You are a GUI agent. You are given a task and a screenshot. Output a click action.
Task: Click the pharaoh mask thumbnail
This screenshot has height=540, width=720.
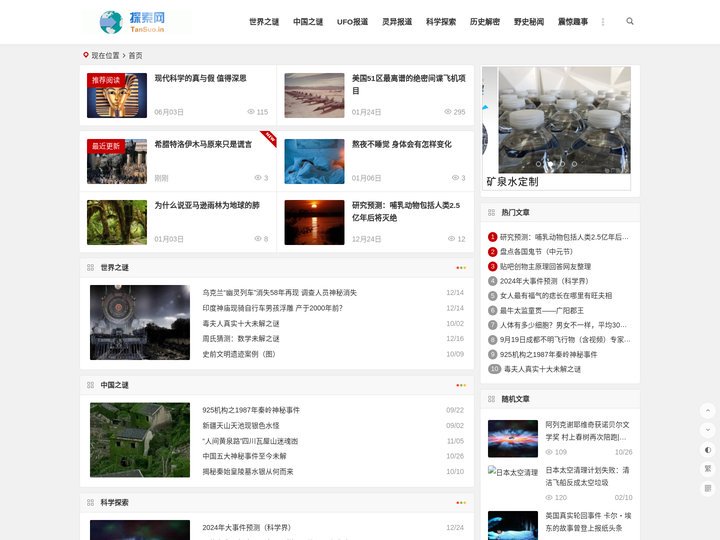pyautogui.click(x=117, y=96)
